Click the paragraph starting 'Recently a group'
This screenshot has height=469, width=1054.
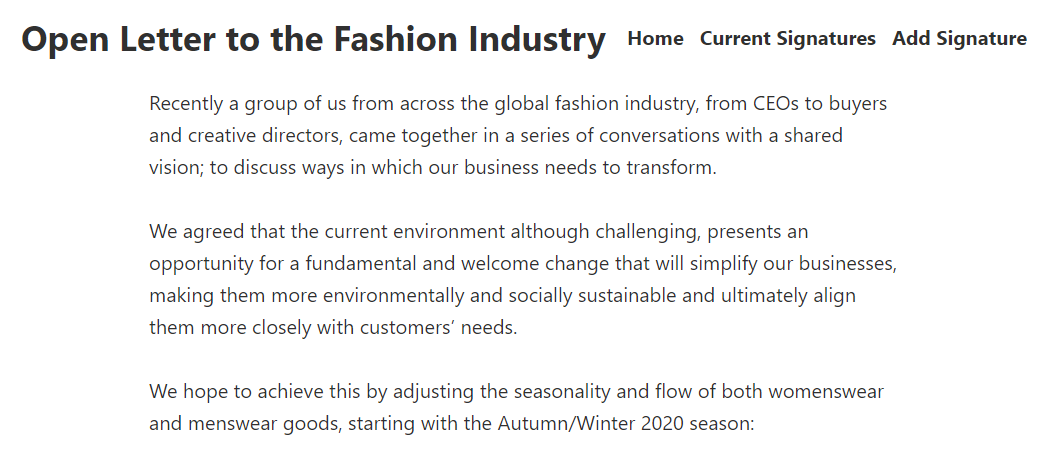pos(518,135)
